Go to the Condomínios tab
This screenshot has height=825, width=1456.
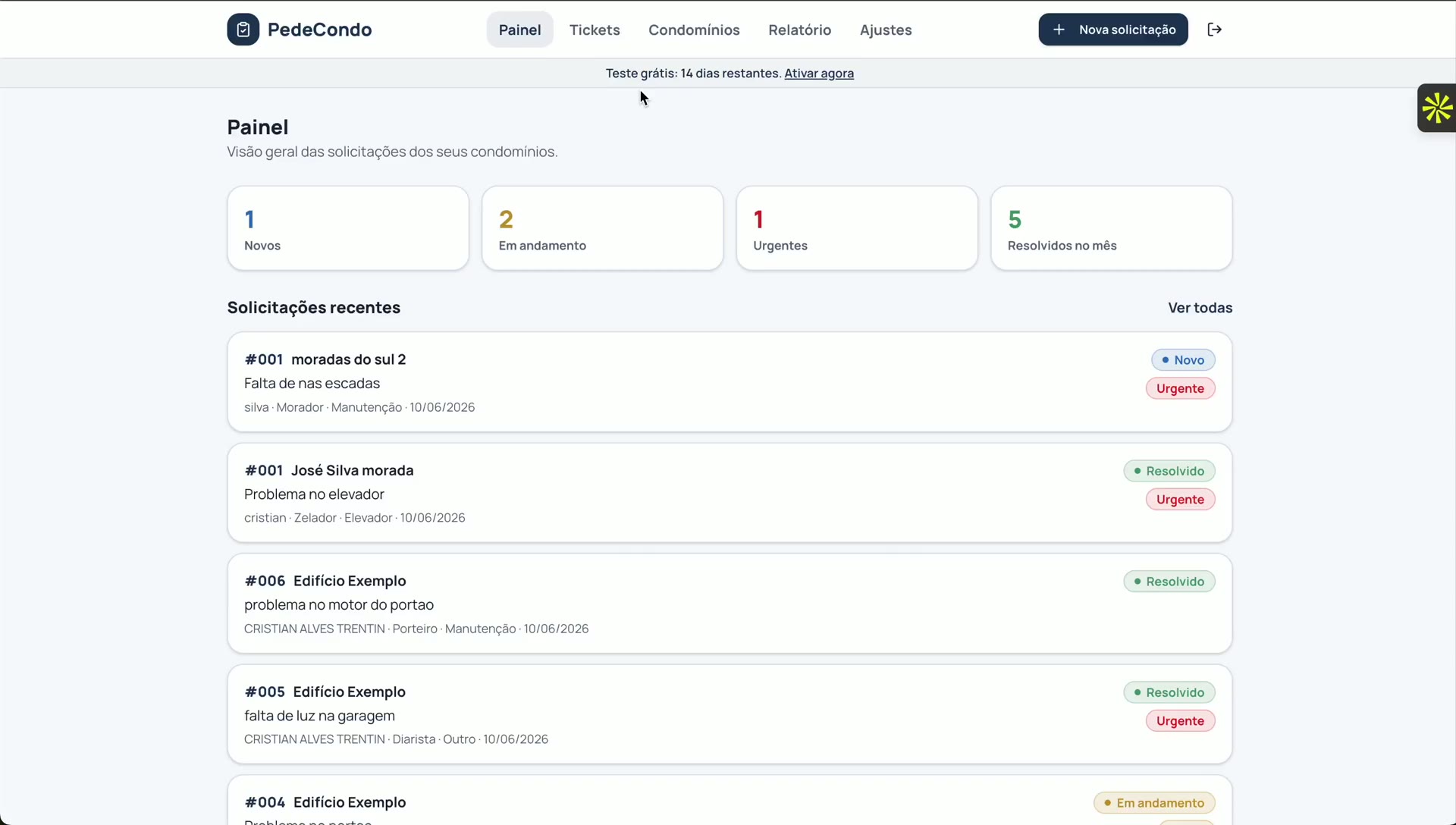click(694, 30)
